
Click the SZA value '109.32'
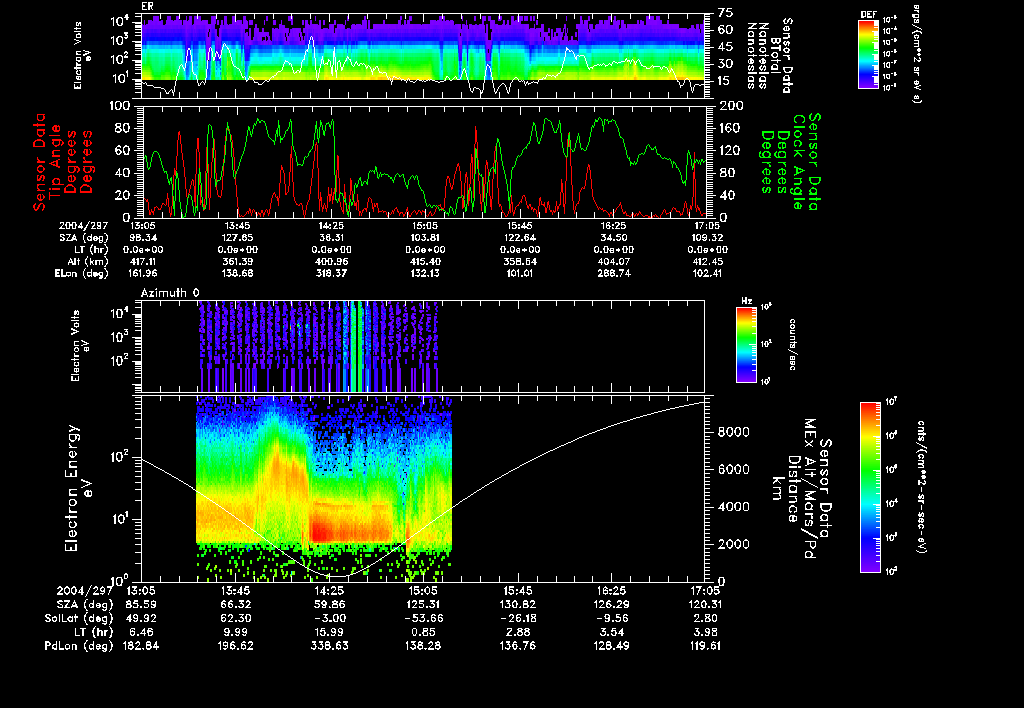click(707, 238)
